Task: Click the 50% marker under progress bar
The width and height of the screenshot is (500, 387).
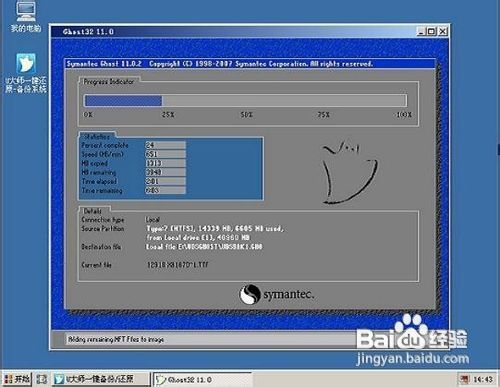Action: (x=246, y=115)
